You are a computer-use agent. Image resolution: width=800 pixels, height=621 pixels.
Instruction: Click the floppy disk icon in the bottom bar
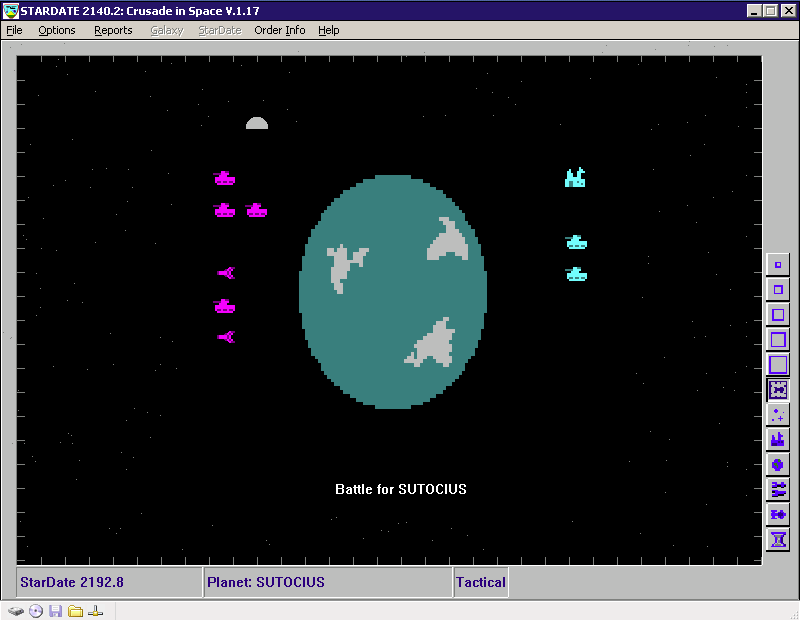[x=56, y=611]
